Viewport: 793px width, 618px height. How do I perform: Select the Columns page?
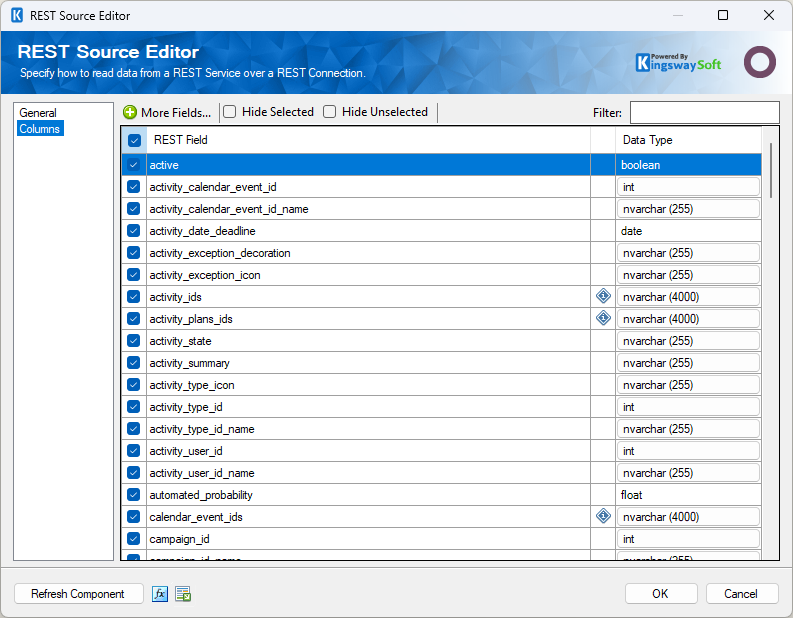click(39, 128)
